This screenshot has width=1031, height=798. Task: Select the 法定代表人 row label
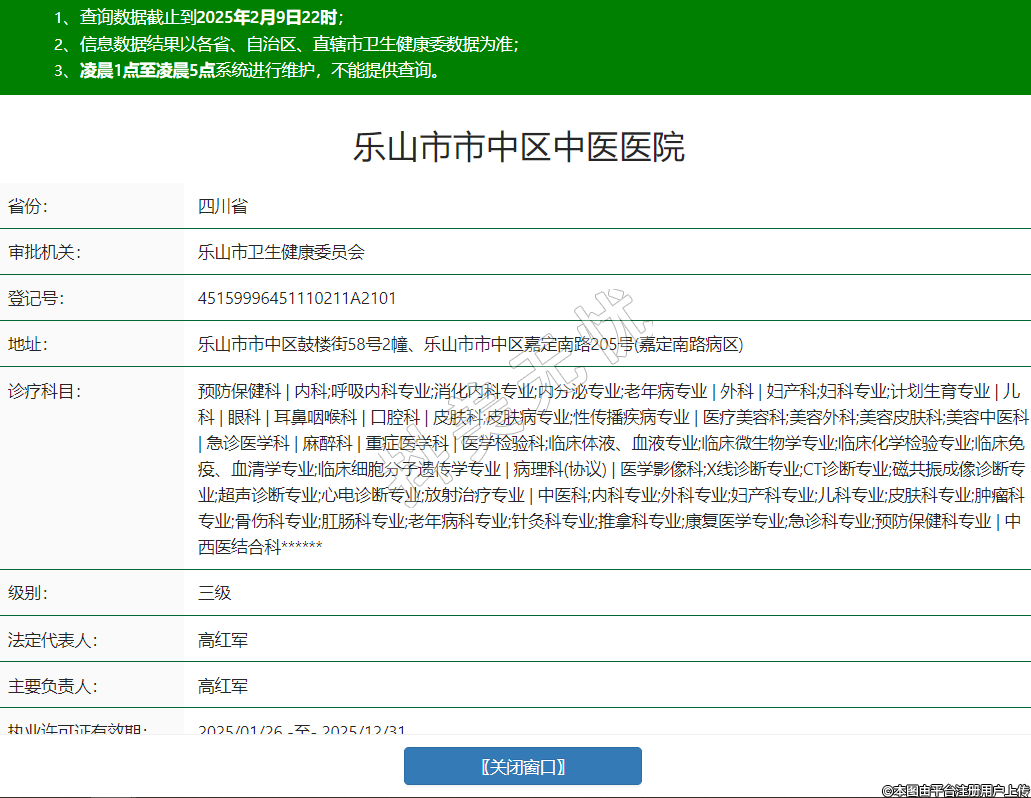click(x=52, y=639)
